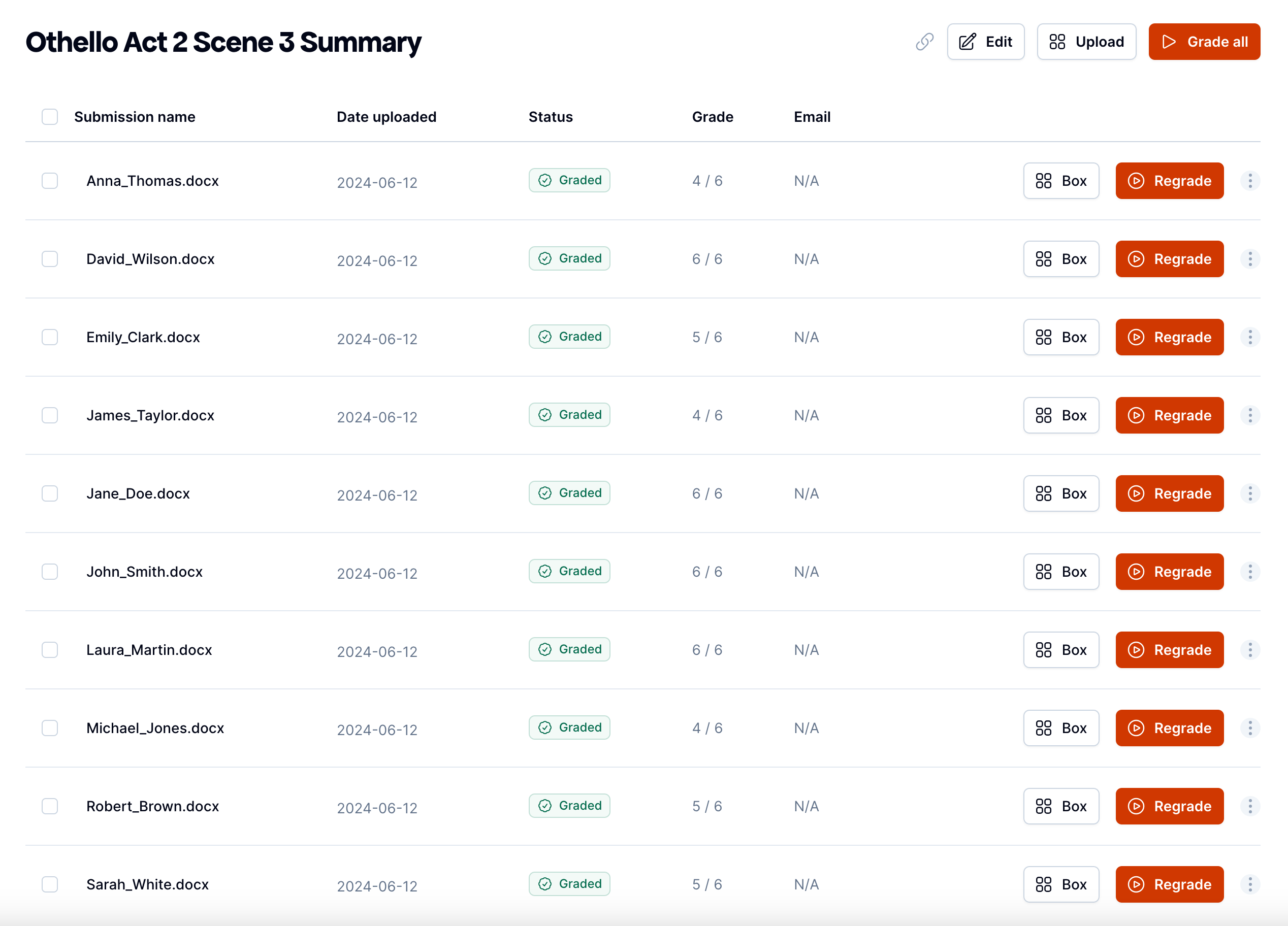
Task: Regrade Jane_Doe.docx submission
Action: tap(1169, 493)
